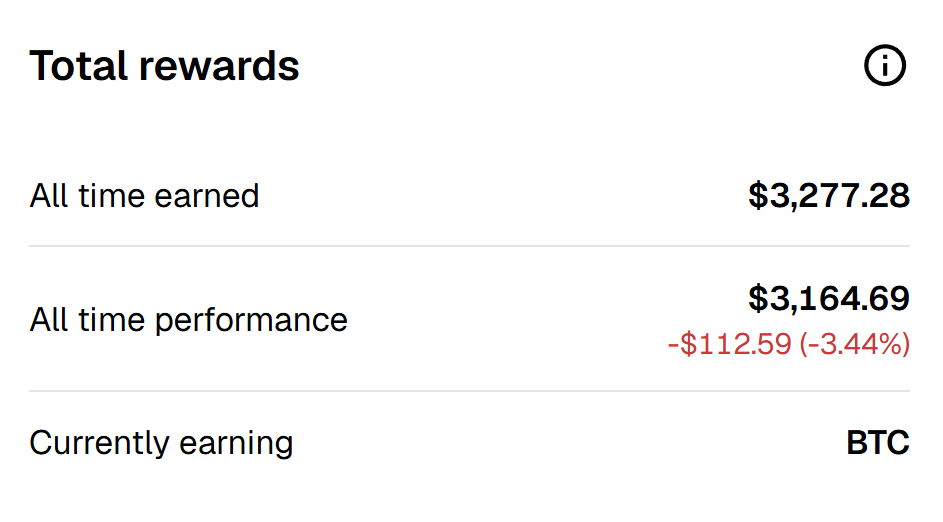Click the BTC earning asset
The width and height of the screenshot is (943, 522).
click(878, 443)
